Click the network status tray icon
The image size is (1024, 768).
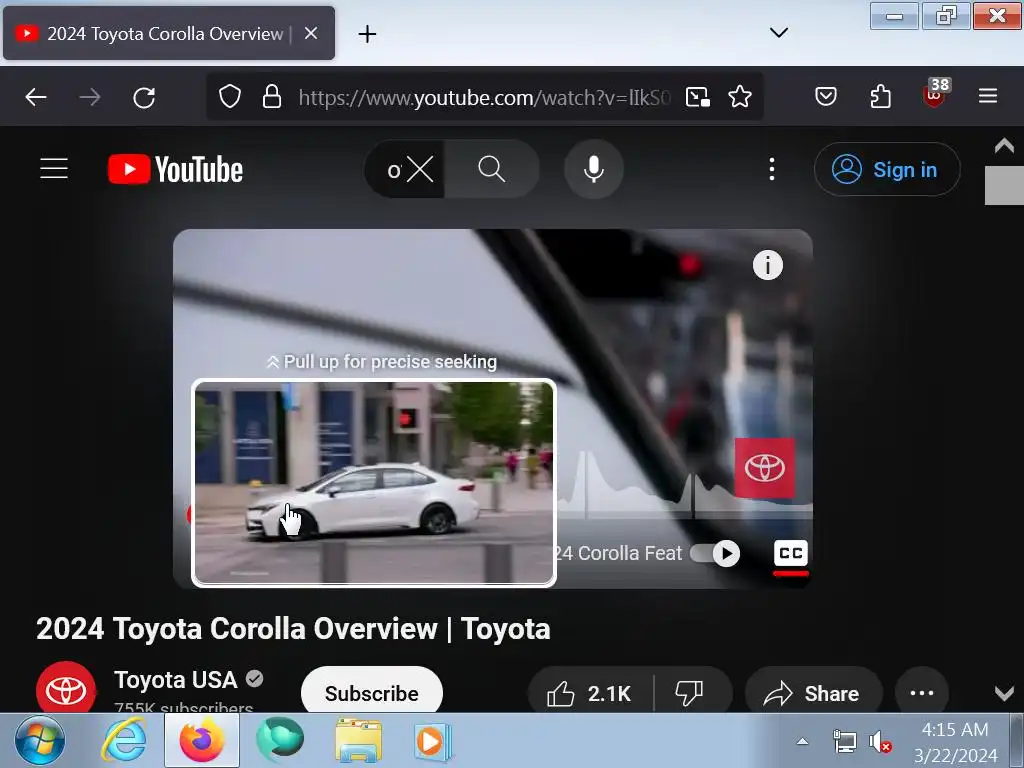(x=844, y=743)
